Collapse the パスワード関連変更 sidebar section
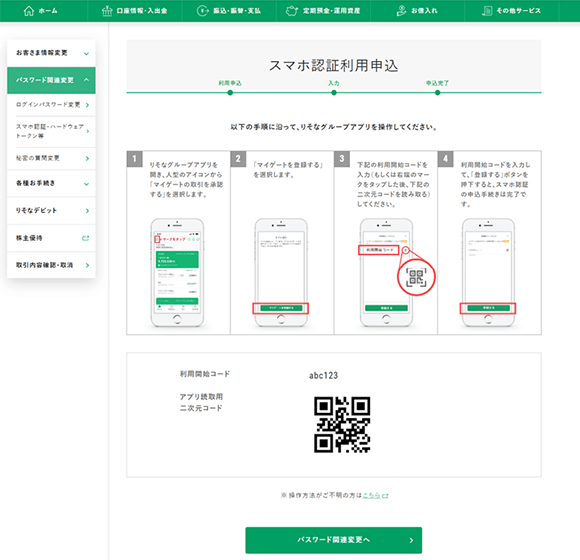Image resolution: width=580 pixels, height=560 pixels. pos(51,80)
